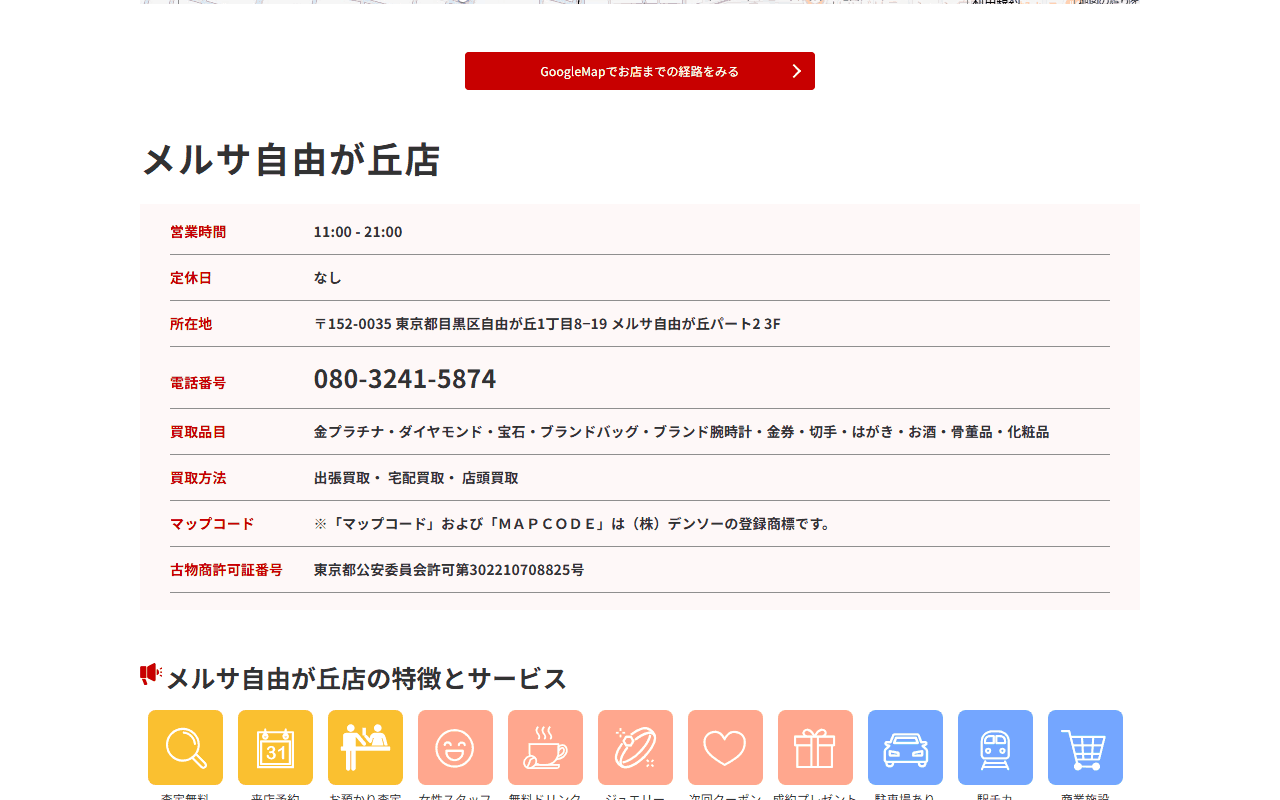
Task: Click the 営業時間 label
Action: point(198,232)
